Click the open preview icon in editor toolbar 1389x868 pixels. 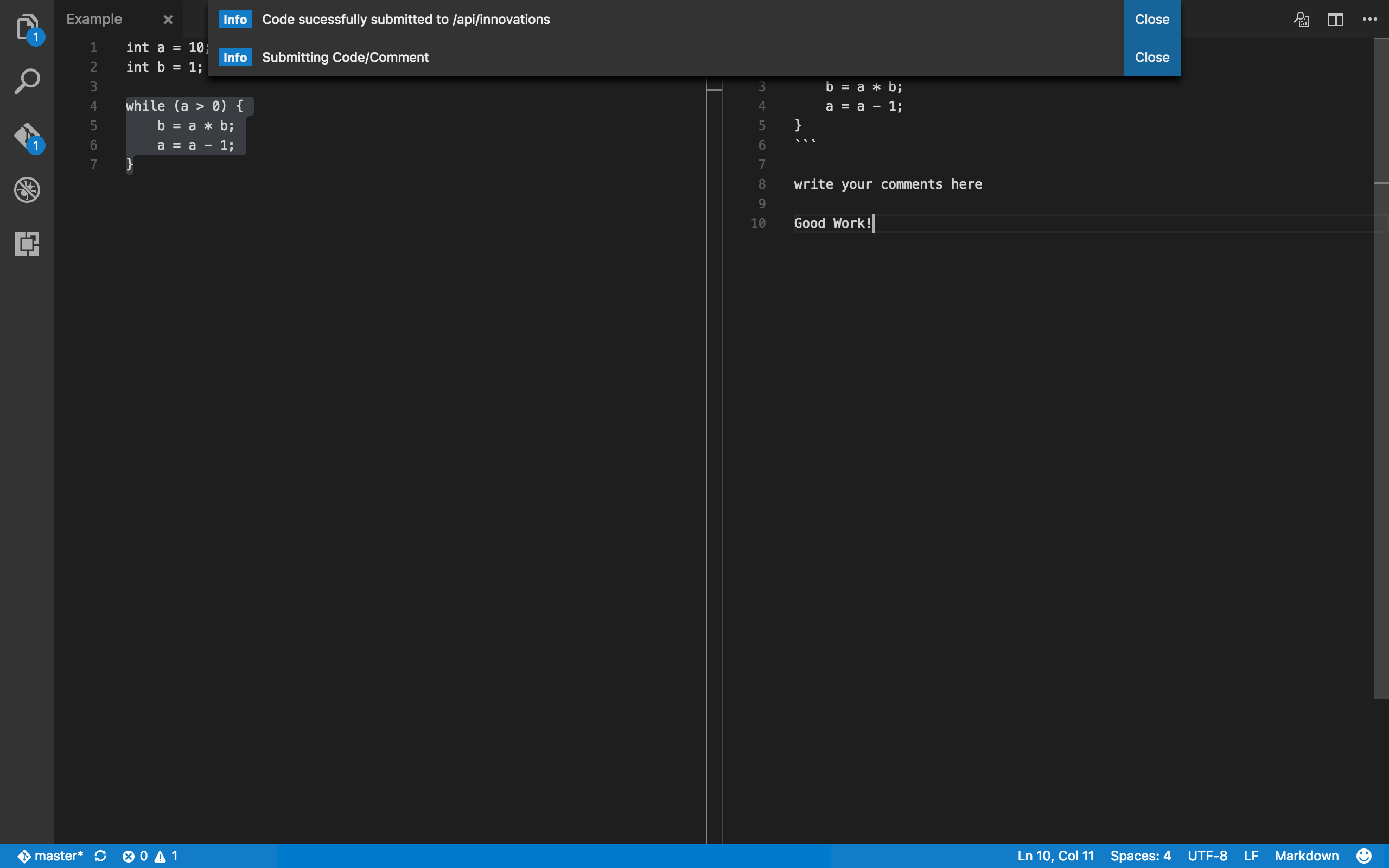pos(1301,20)
